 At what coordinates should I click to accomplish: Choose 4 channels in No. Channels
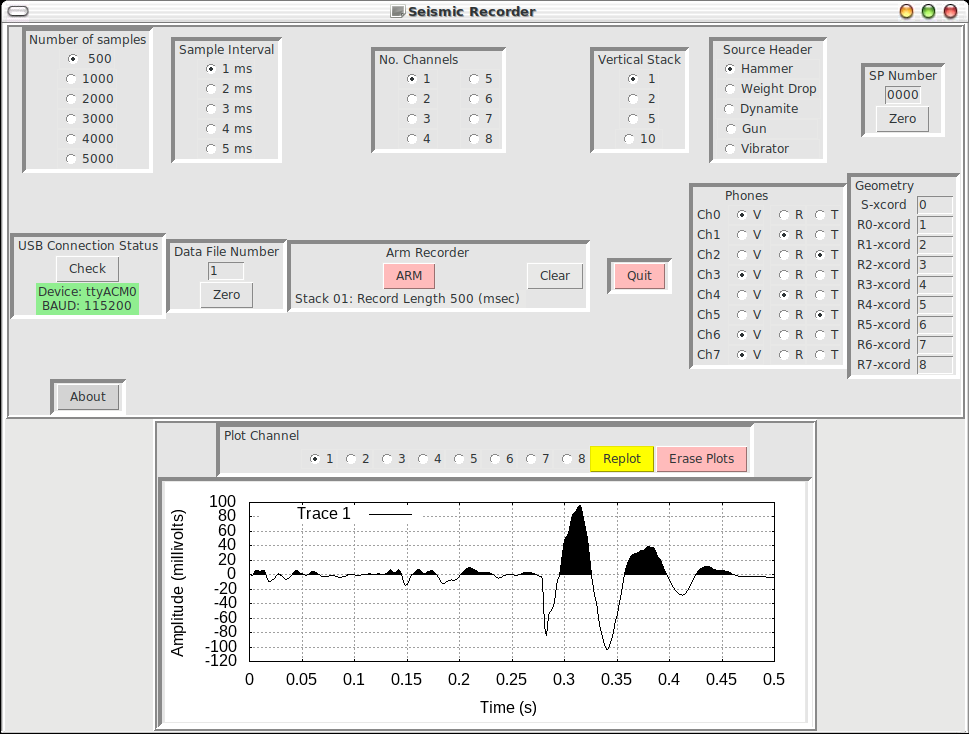413,138
